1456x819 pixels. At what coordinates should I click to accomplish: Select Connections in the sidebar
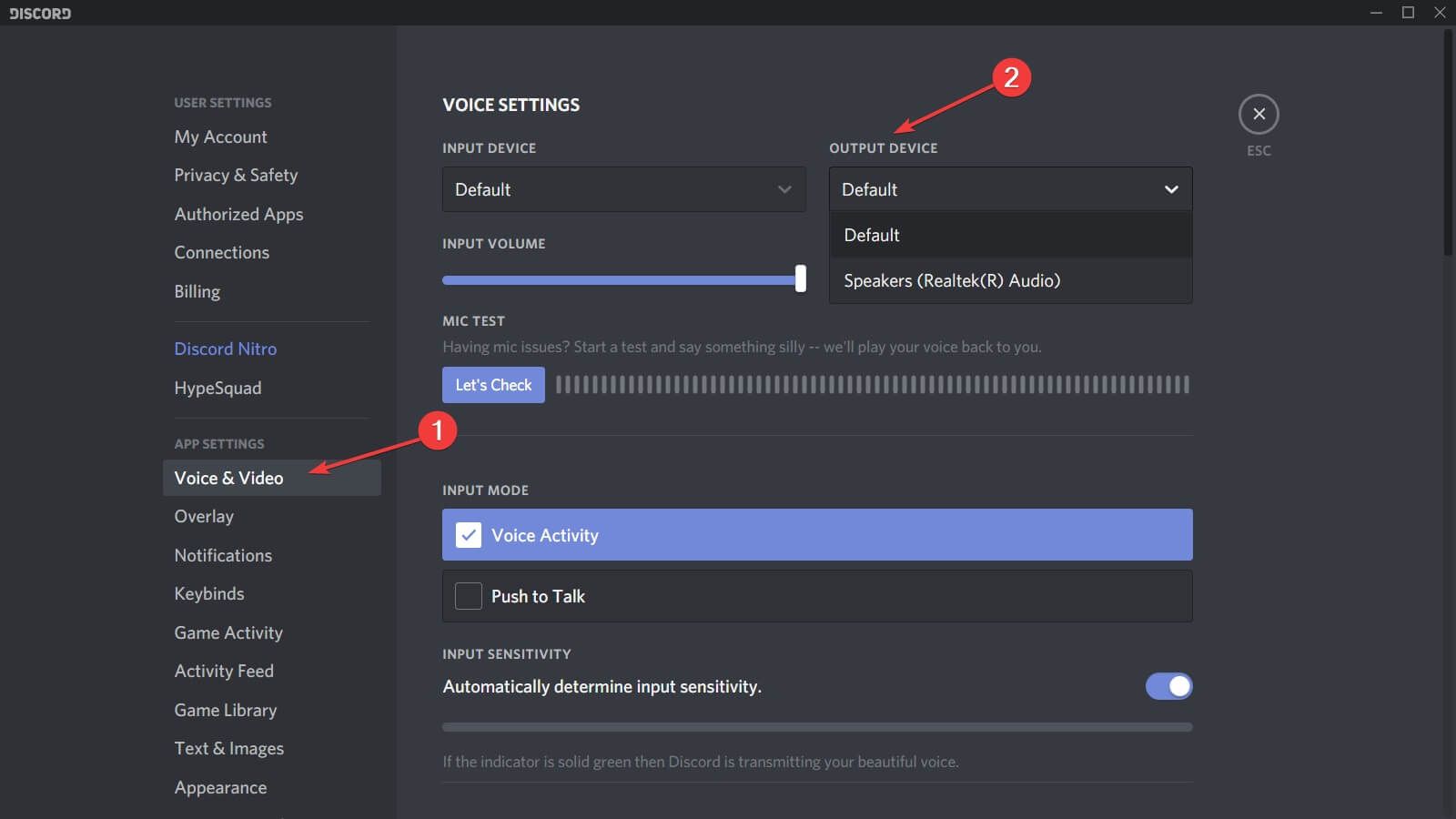(221, 252)
